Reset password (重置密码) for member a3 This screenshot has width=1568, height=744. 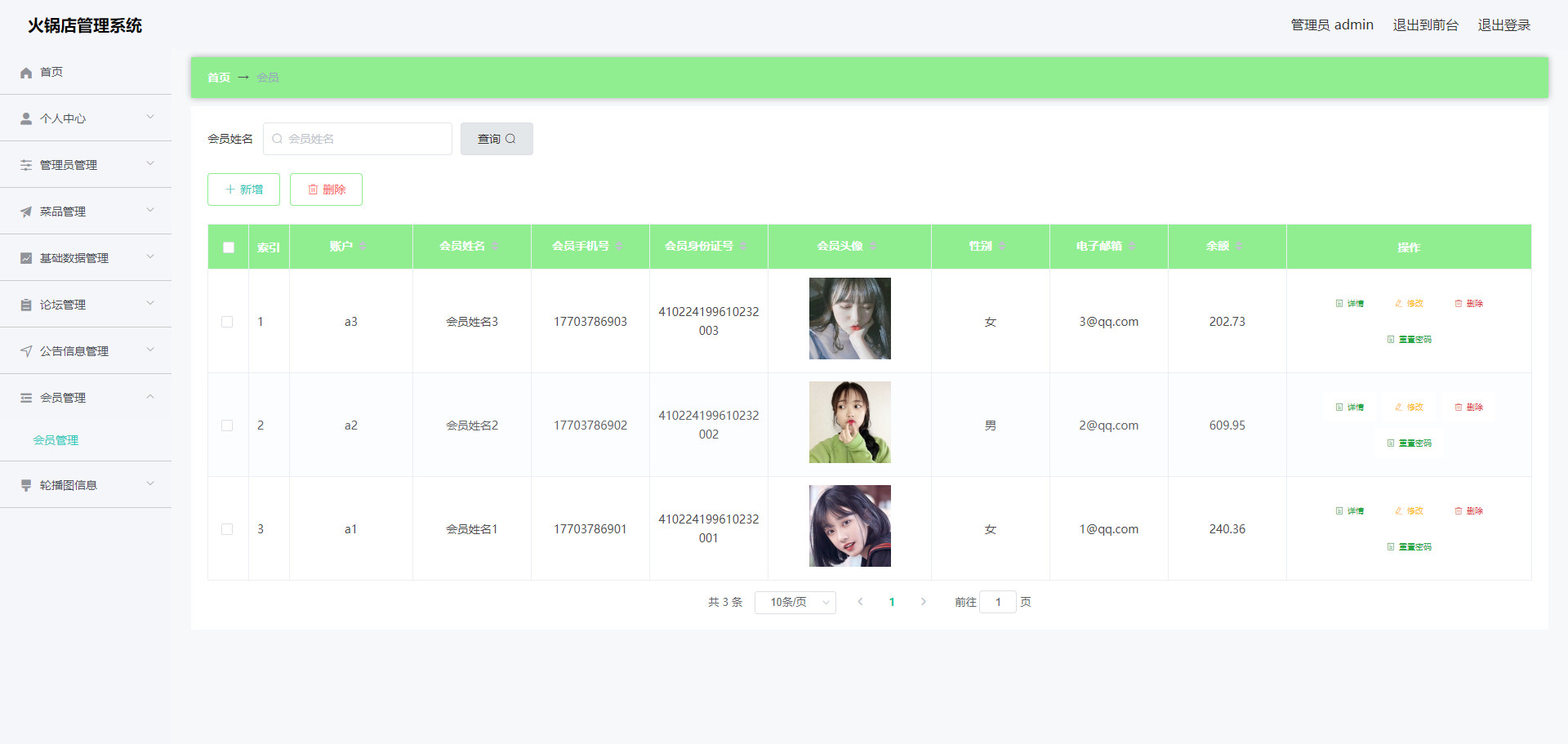(x=1409, y=340)
